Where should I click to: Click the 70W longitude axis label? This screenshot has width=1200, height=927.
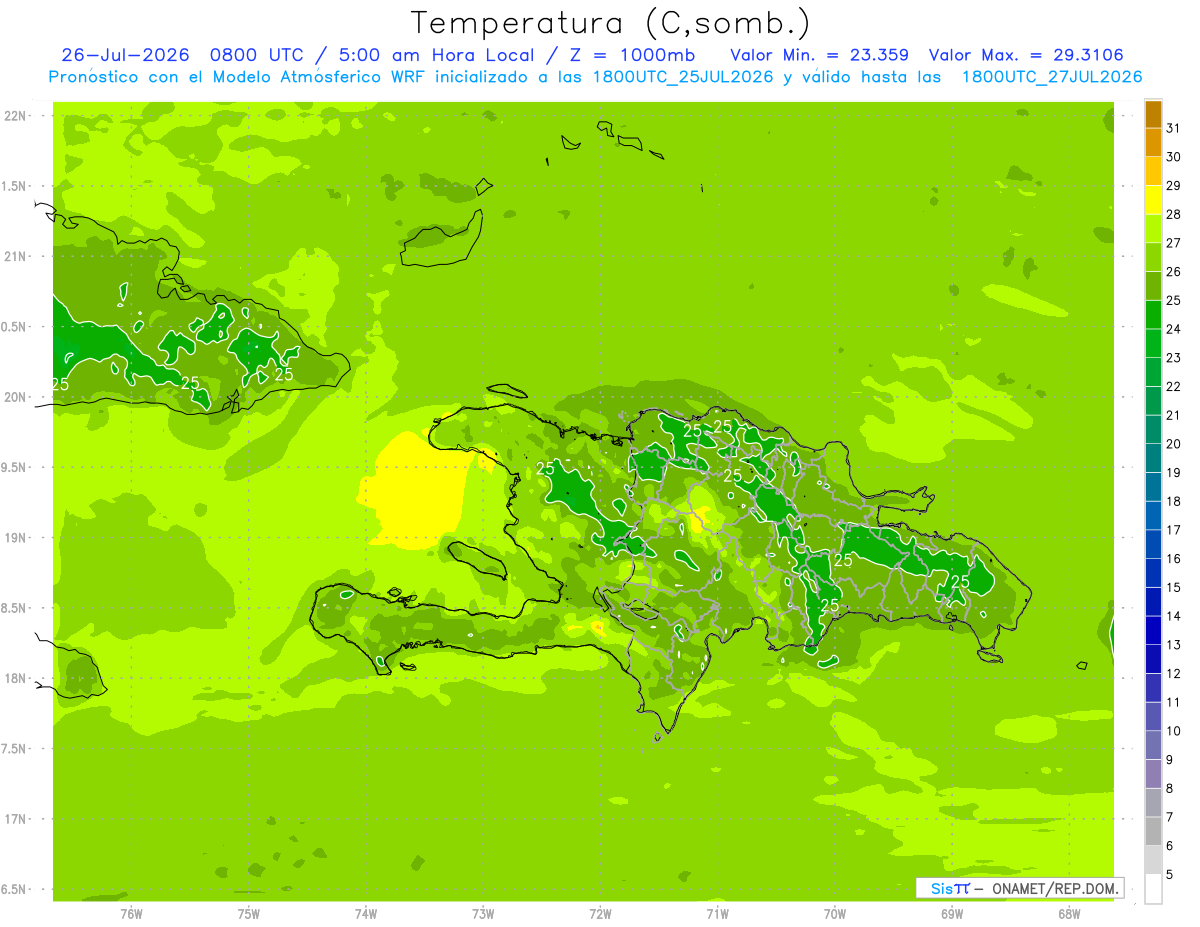click(x=835, y=914)
